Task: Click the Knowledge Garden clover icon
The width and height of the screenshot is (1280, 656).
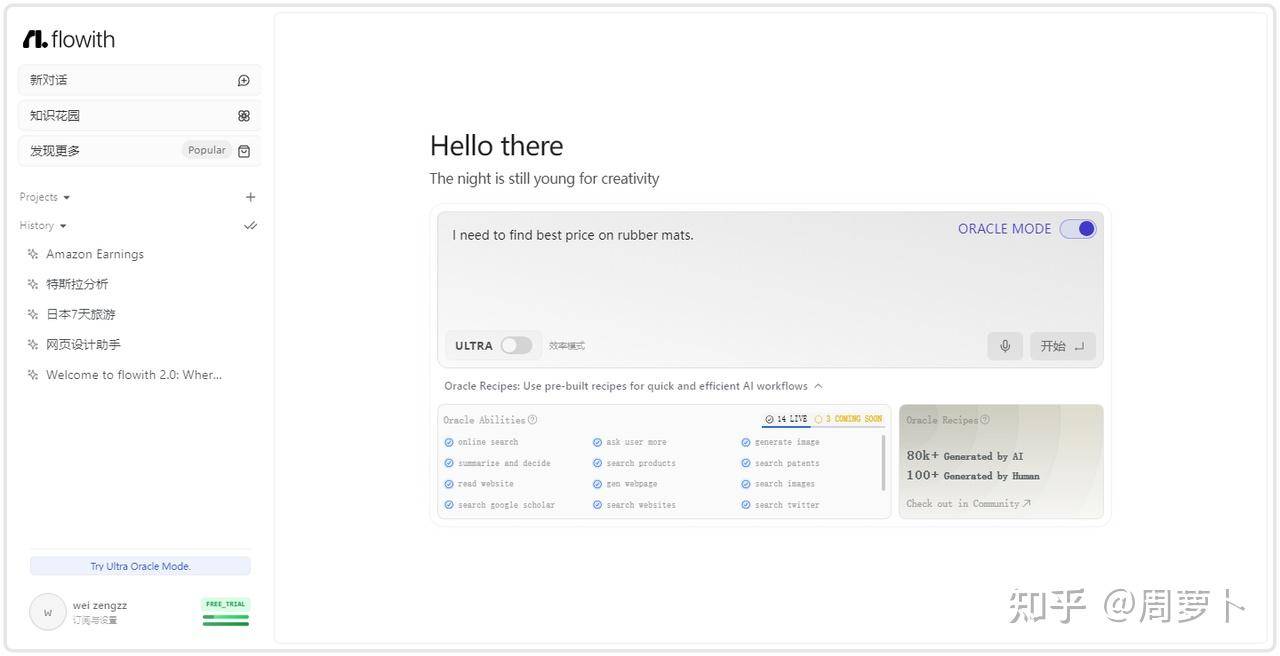Action: 244,116
